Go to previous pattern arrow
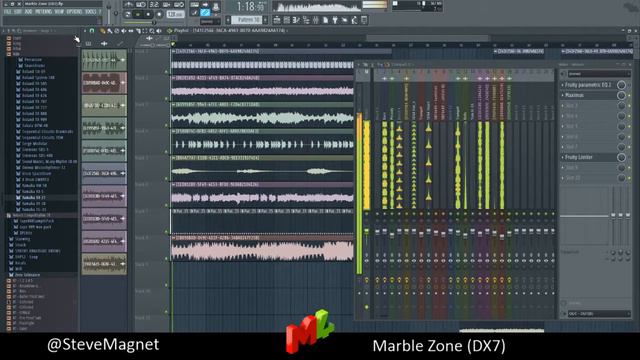Image resolution: width=640 pixels, height=360 pixels. tap(228, 20)
